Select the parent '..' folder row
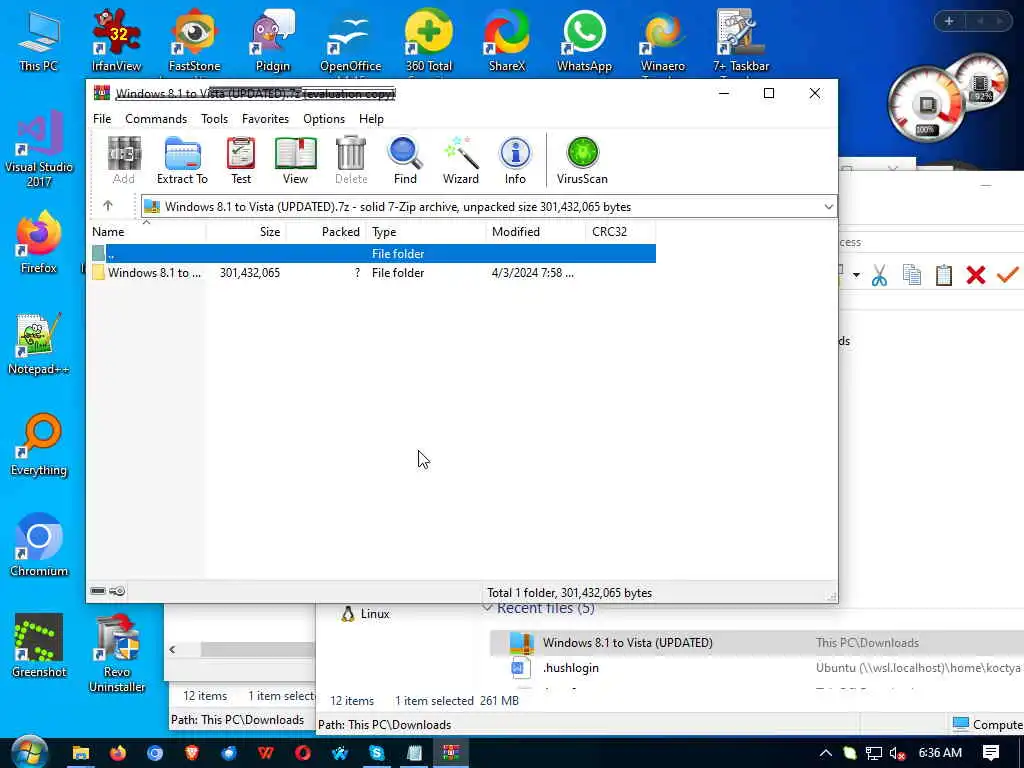Screen dimensions: 1024x768 (x=372, y=253)
